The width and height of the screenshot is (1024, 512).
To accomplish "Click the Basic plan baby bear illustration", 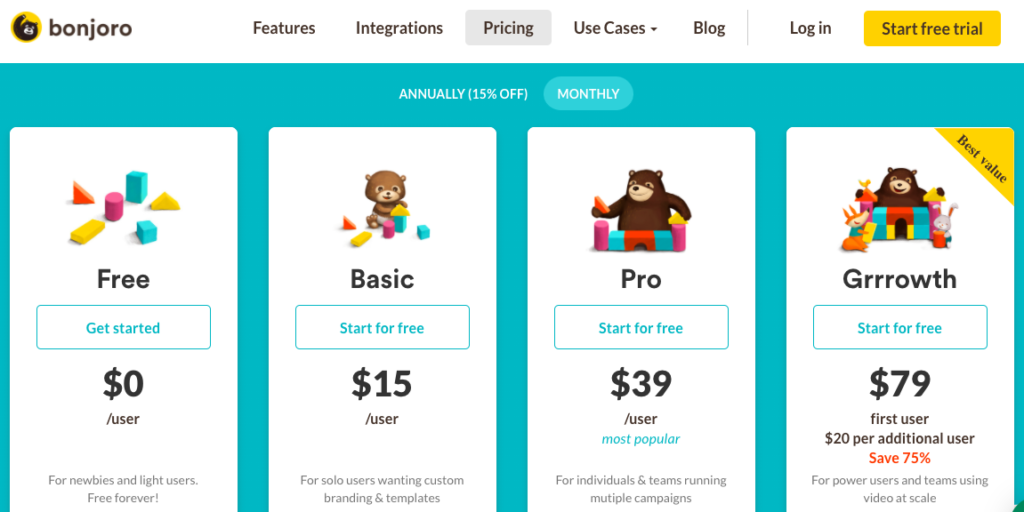I will pyautogui.click(x=386, y=208).
